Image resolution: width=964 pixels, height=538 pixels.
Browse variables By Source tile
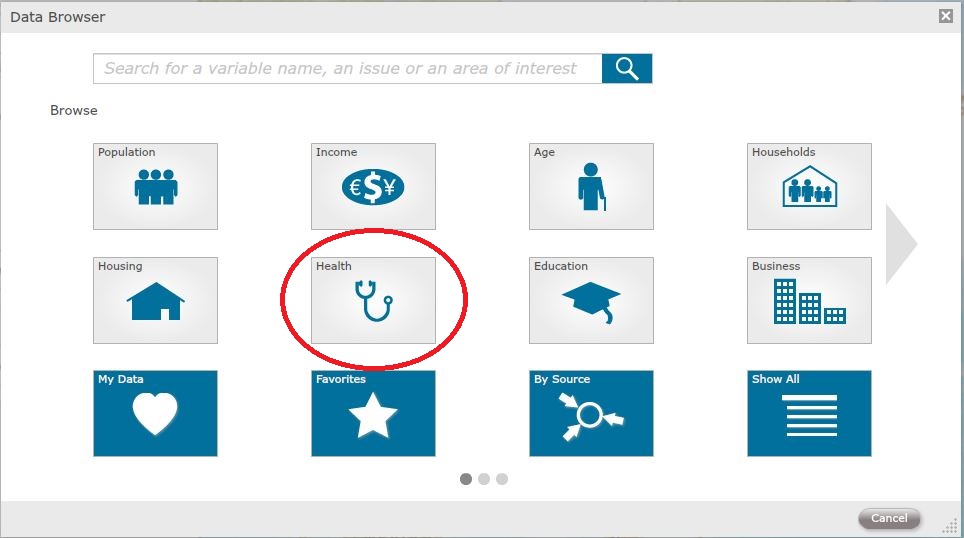point(591,413)
